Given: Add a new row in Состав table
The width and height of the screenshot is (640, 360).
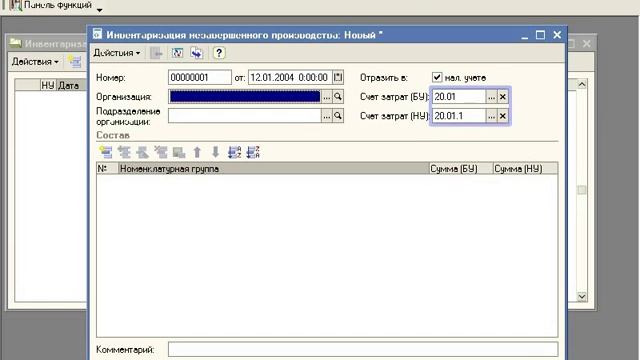Looking at the screenshot, I should (106, 152).
